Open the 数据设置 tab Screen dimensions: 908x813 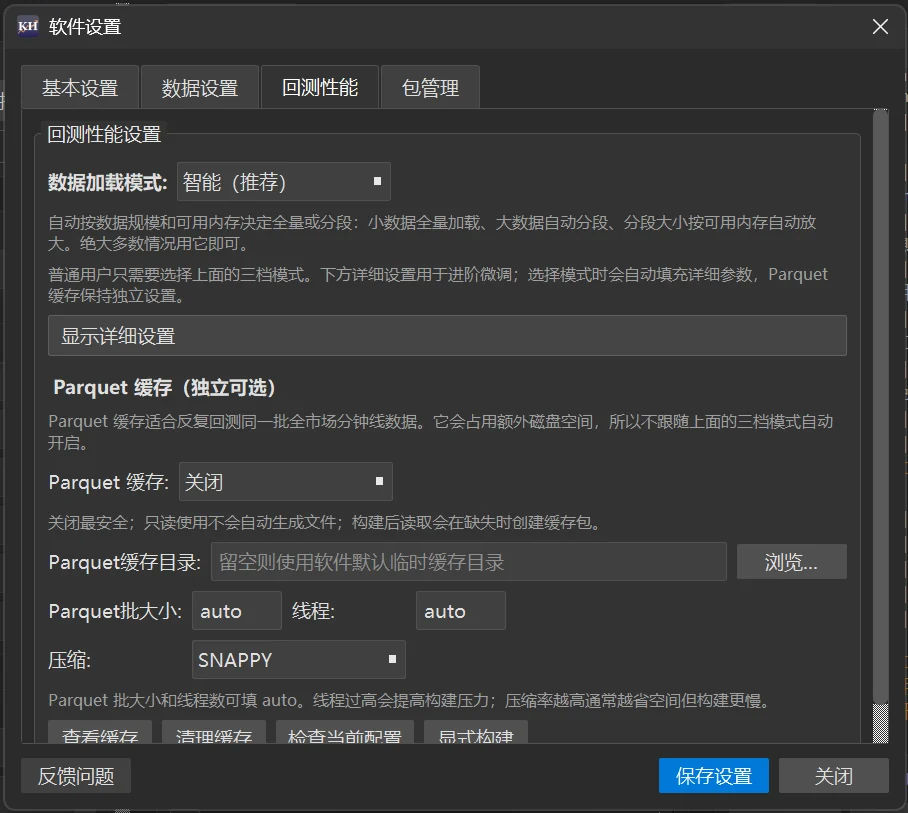[x=200, y=87]
